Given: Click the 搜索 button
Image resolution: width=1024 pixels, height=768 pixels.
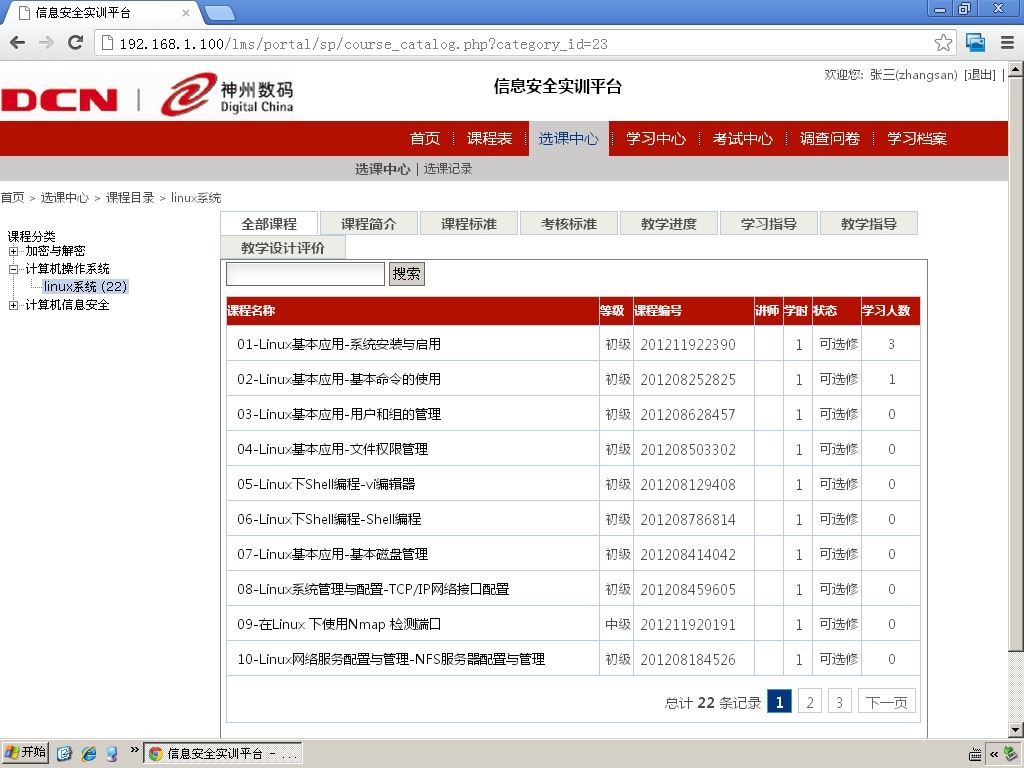Looking at the screenshot, I should [406, 274].
